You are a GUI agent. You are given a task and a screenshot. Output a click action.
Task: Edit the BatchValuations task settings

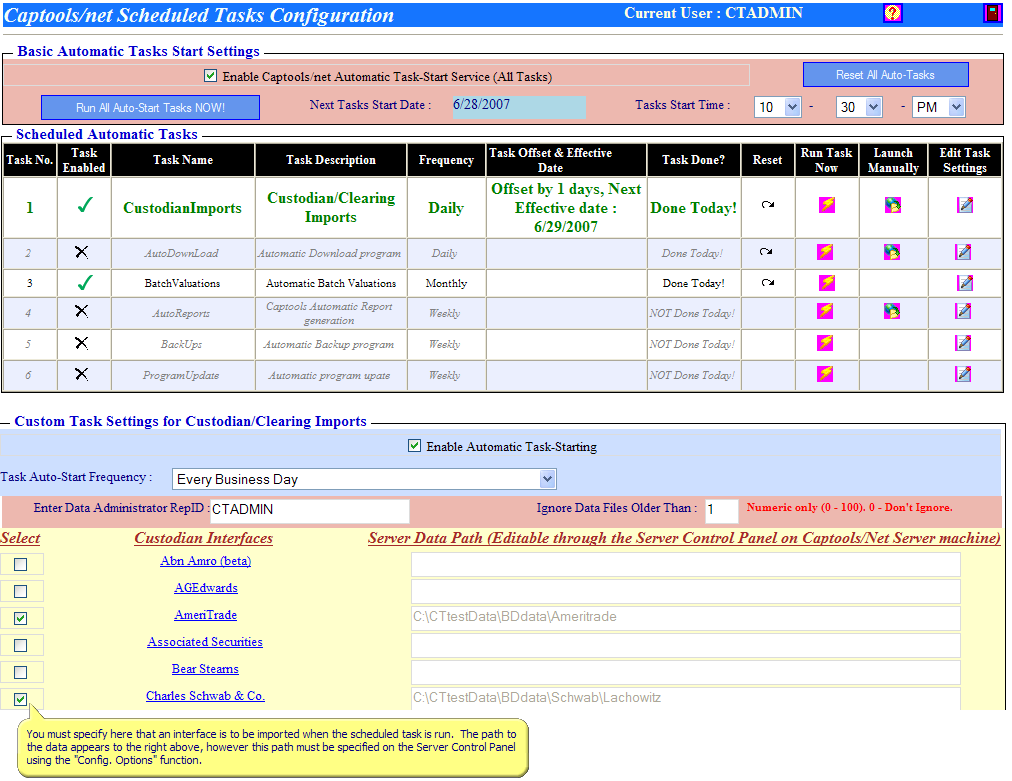[x=963, y=283]
